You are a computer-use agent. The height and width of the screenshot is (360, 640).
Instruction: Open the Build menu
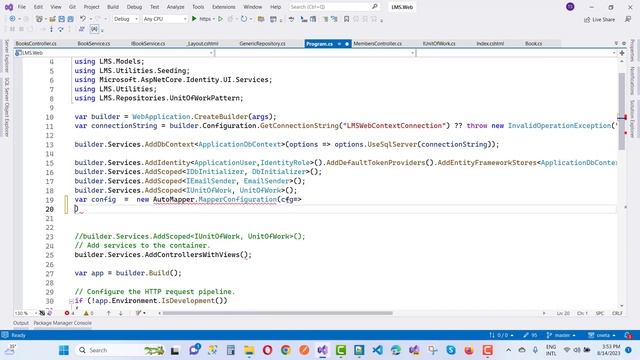pos(113,7)
